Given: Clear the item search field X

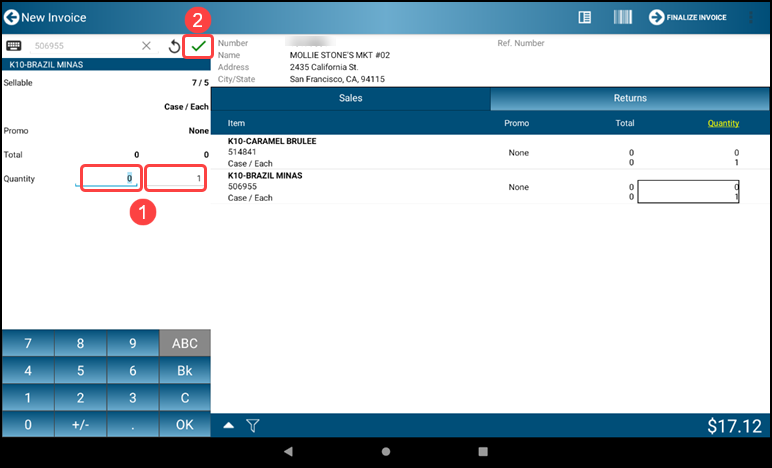Looking at the screenshot, I should 146,46.
